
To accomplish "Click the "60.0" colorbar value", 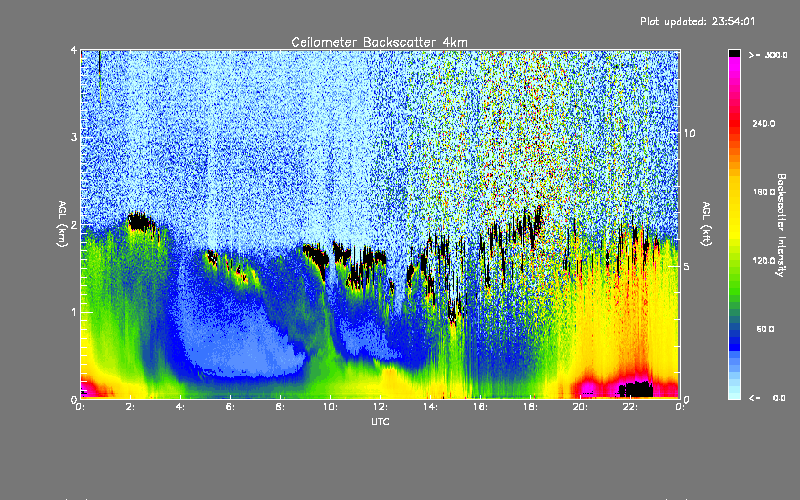I will click(765, 329).
